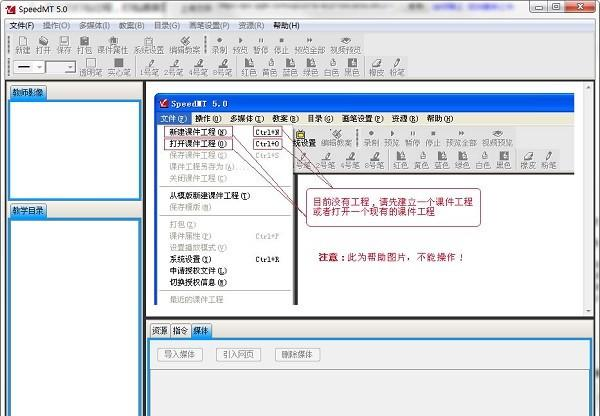Screen dimensions: 600x416
Task: Click the 停止 stop icon
Action: pos(281,45)
